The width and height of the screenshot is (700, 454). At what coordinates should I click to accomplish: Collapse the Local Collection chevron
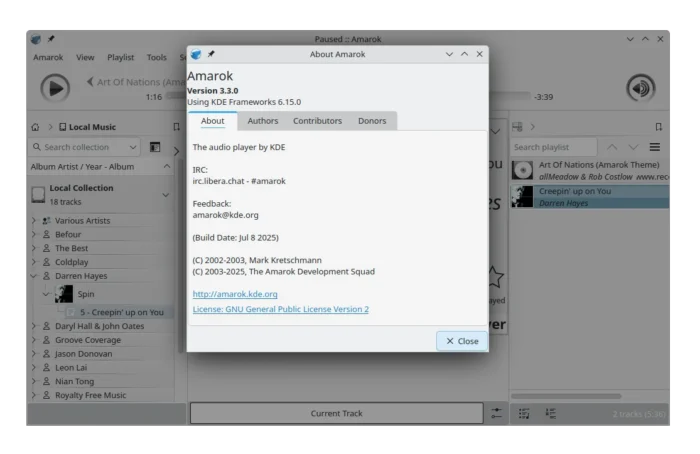click(165, 194)
